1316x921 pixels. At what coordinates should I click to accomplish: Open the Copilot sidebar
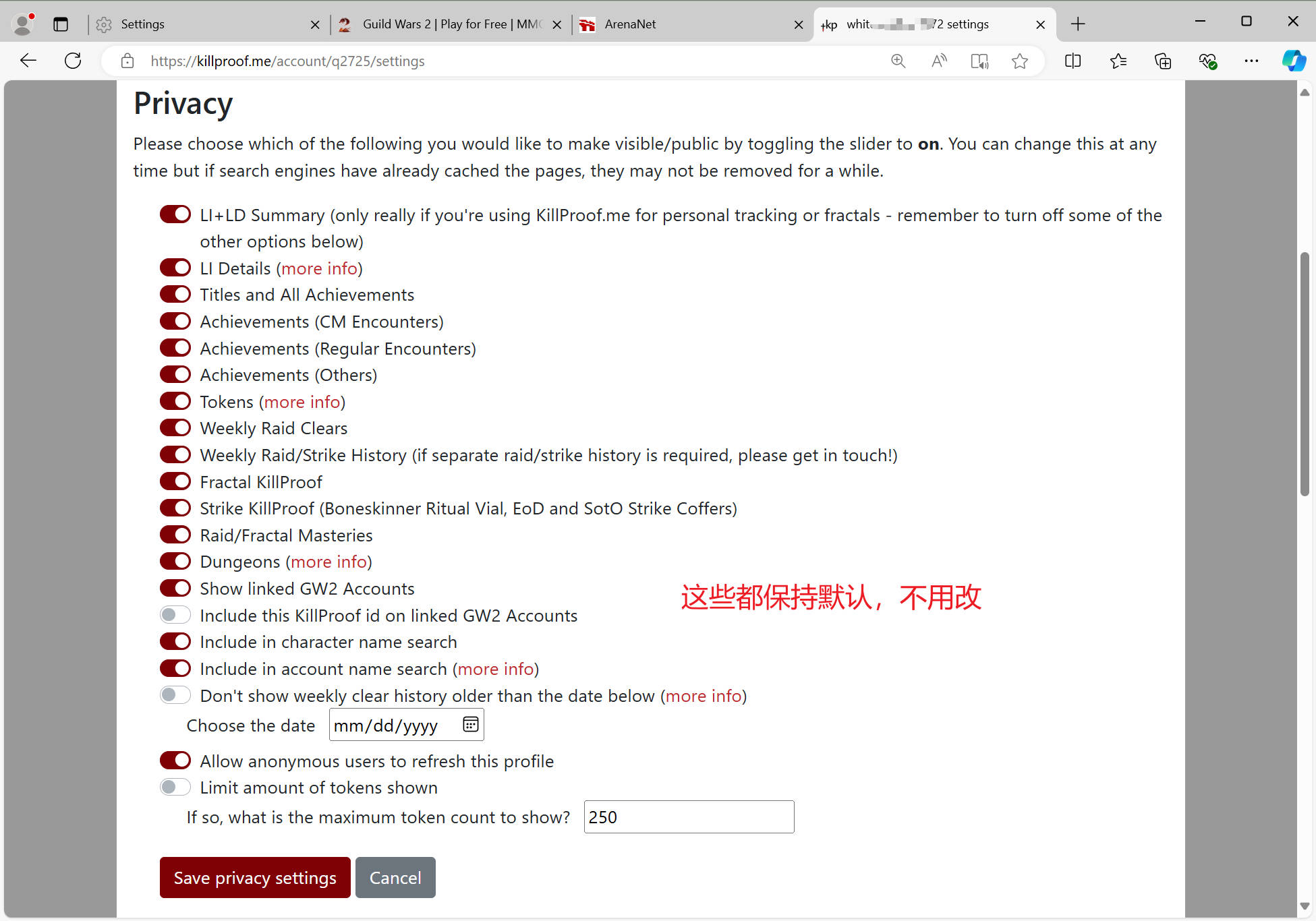[x=1294, y=61]
